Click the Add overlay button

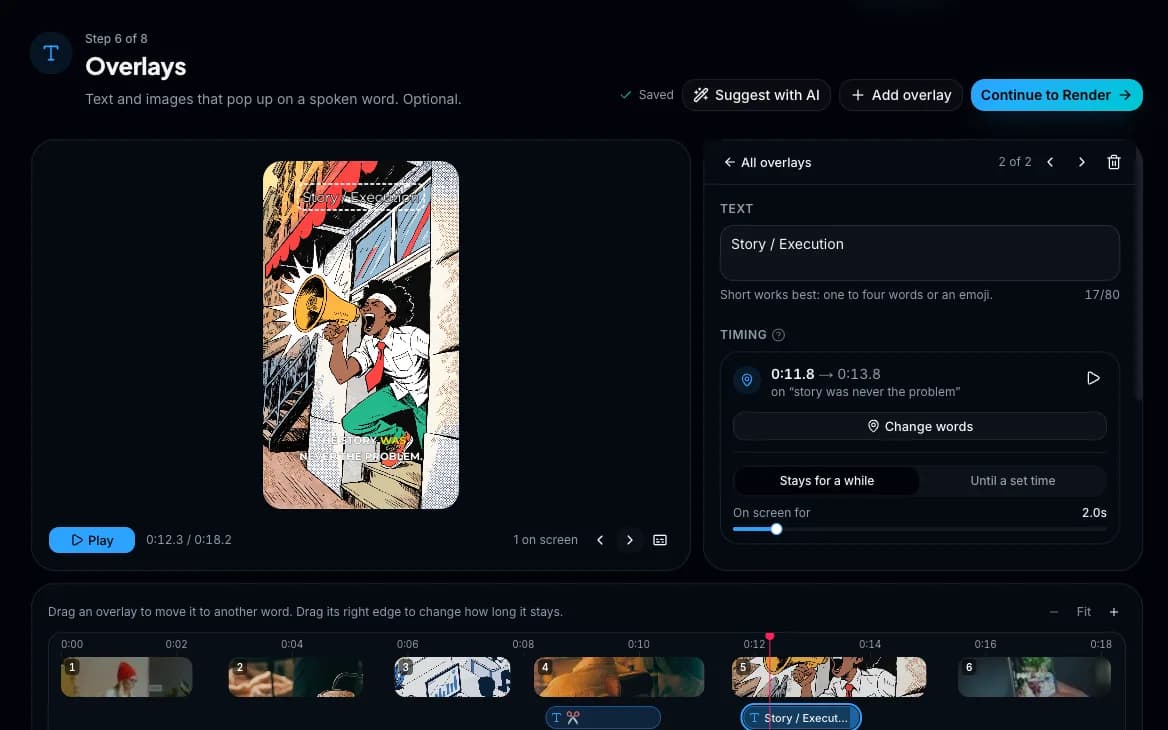click(901, 95)
